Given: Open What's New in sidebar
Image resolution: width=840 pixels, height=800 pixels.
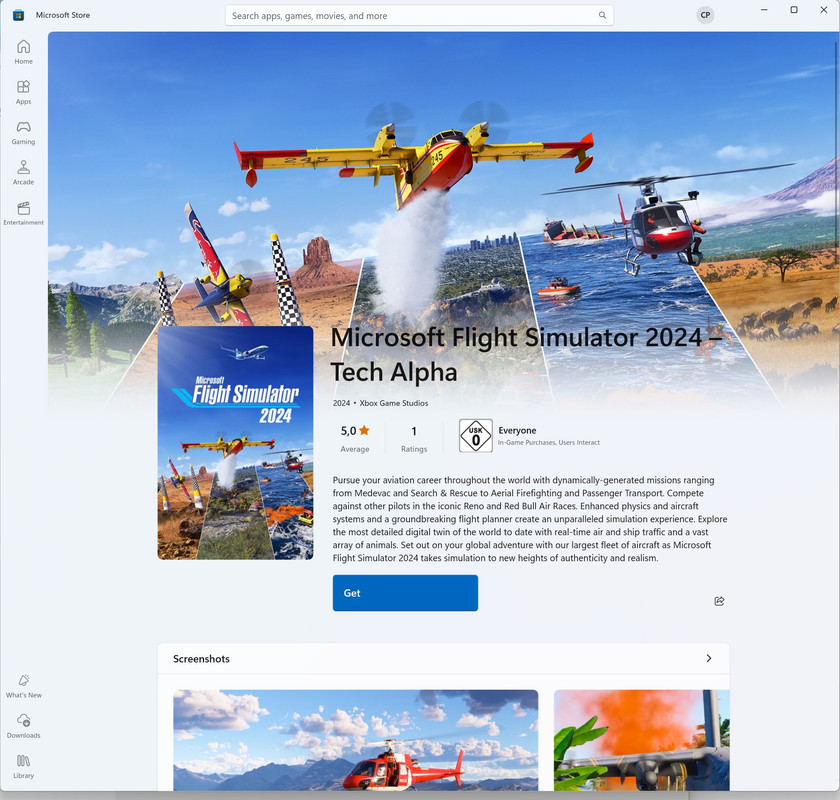Looking at the screenshot, I should pos(24,686).
